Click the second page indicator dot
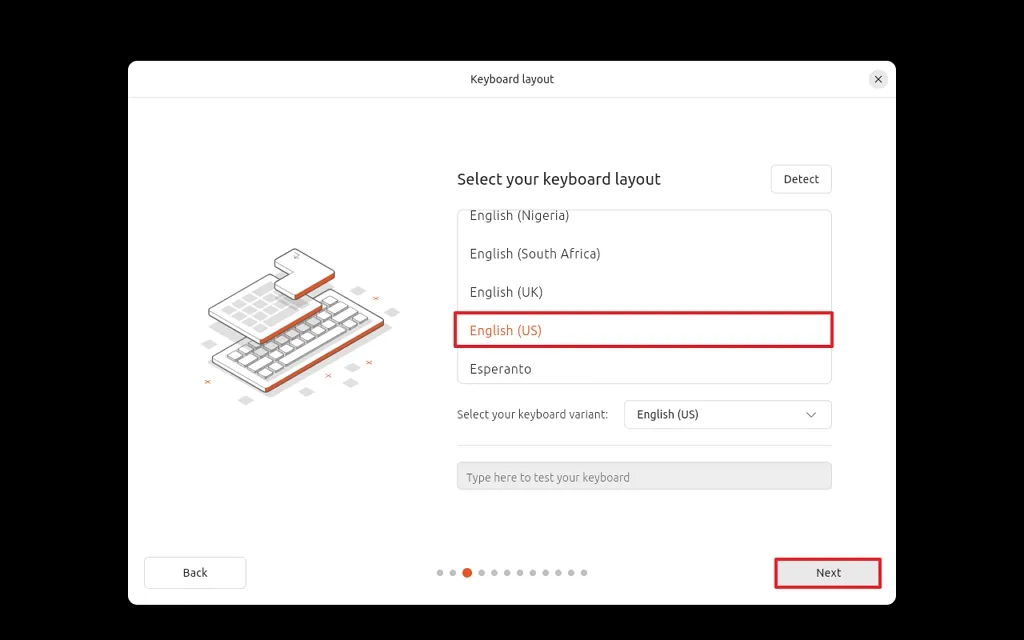Image resolution: width=1024 pixels, height=640 pixels. tap(453, 573)
